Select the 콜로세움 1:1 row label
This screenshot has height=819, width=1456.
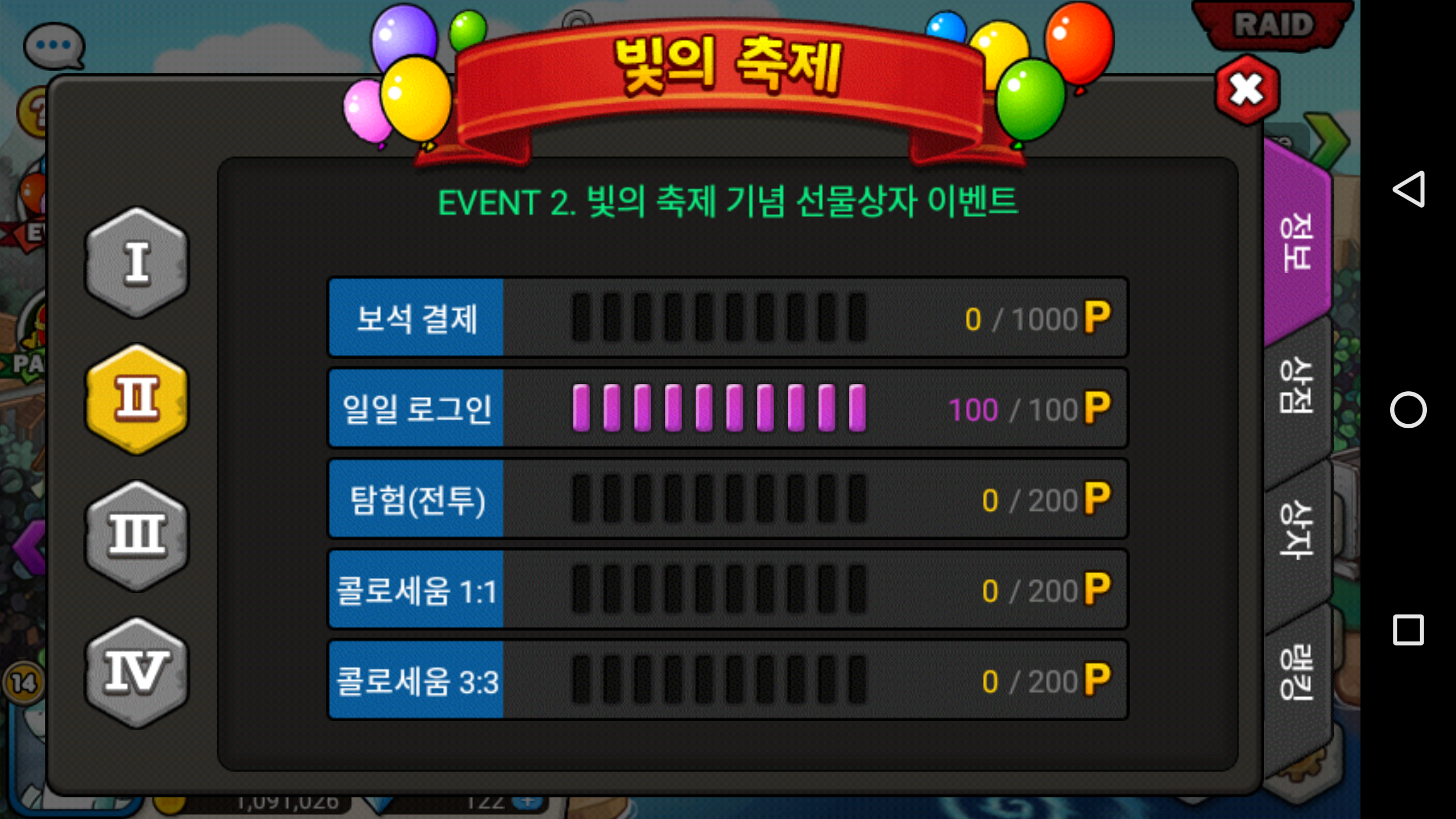[416, 590]
